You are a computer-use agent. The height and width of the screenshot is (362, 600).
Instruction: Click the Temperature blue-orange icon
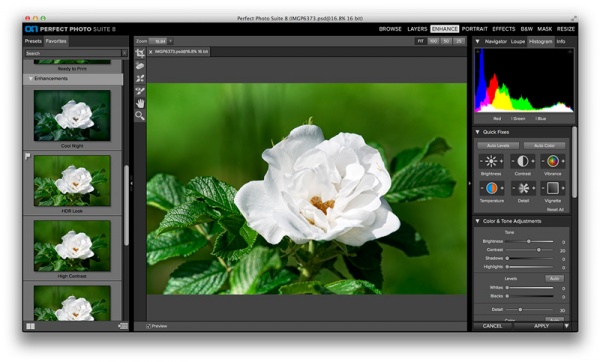(492, 188)
